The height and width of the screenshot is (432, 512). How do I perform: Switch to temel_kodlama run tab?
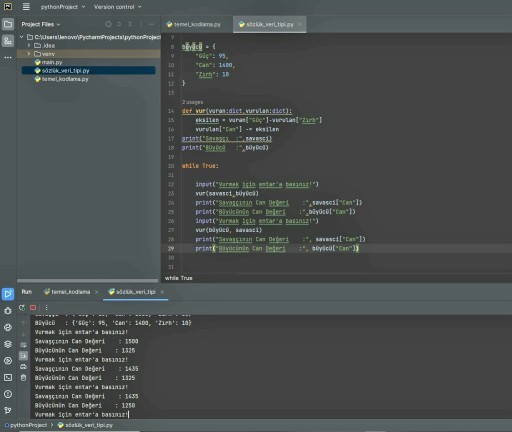[67, 292]
